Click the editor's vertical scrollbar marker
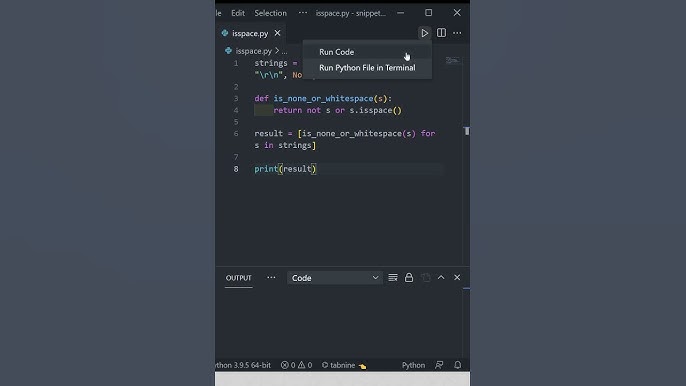This screenshot has height=386, width=686. click(467, 131)
